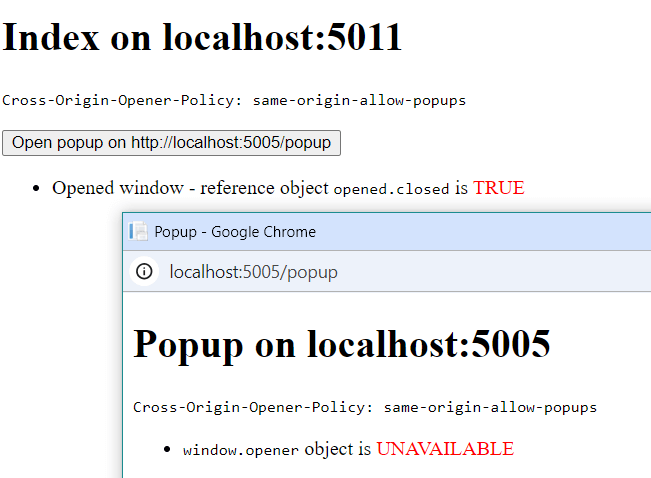Click the Popup - Google Chrome window title
The image size is (651, 478).
tap(235, 232)
